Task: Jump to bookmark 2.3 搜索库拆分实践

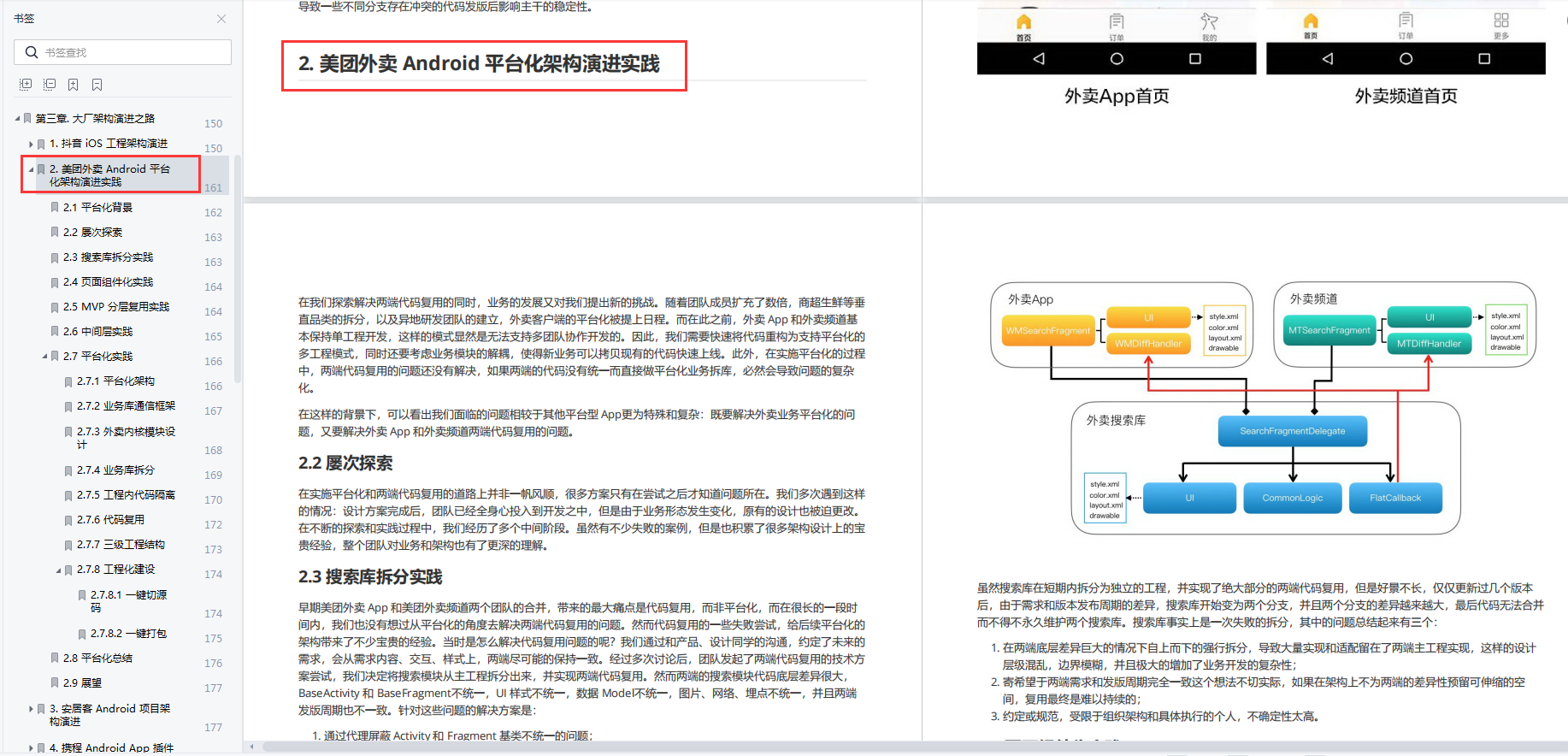Action: 108,257
